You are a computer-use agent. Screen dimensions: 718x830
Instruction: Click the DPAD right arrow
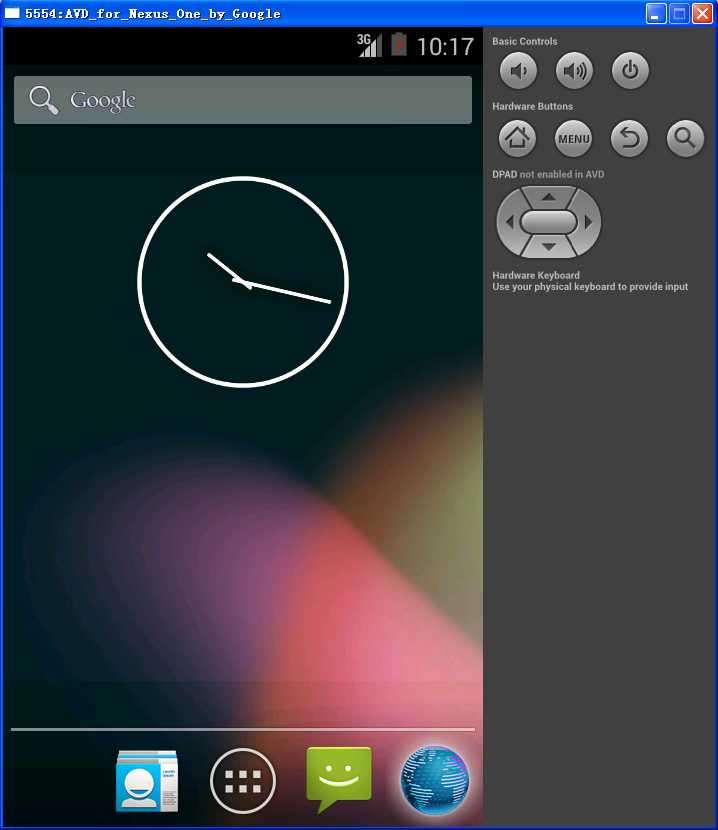click(x=588, y=222)
